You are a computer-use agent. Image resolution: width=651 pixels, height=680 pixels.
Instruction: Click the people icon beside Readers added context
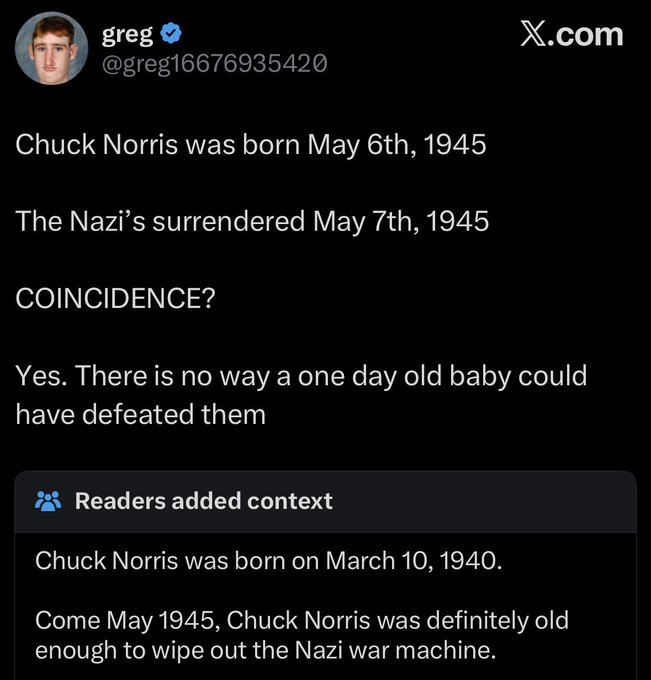49,501
